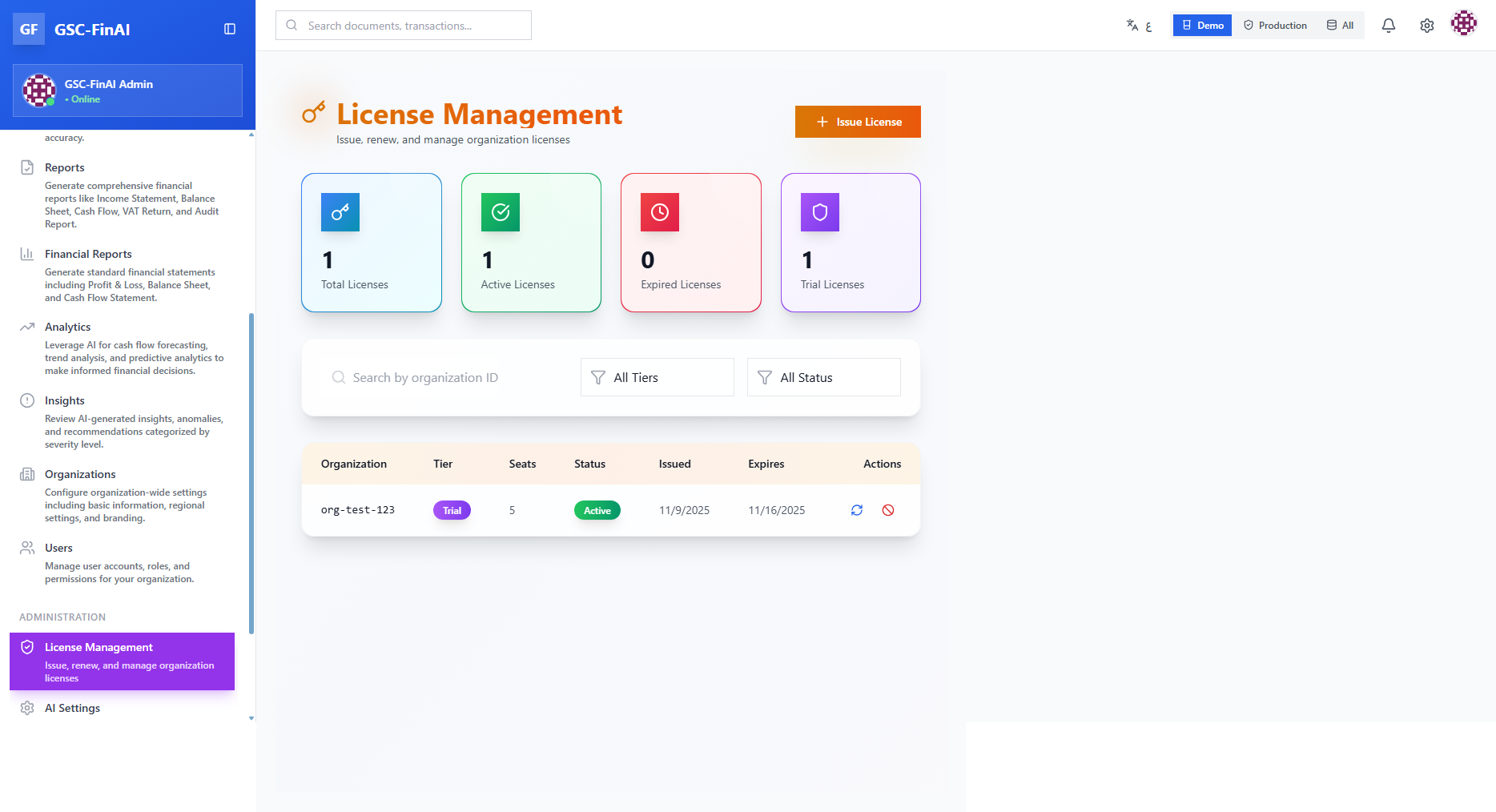Open Analytics from the sidebar icon
1496x812 pixels.
point(27,326)
